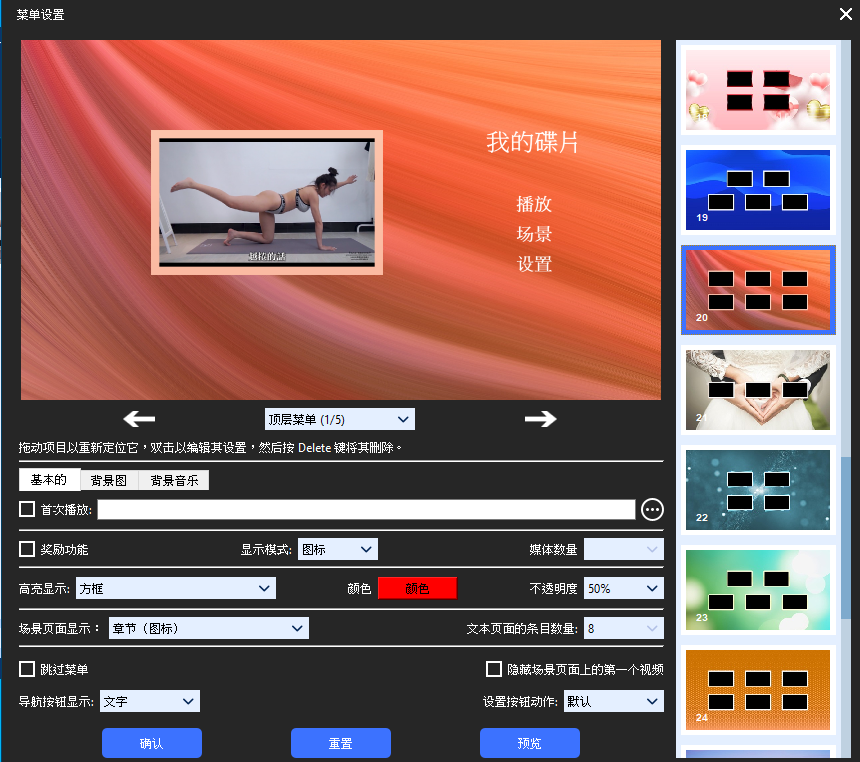Open the 设置按钮动作 dropdown showing 默认
Image resolution: width=860 pixels, height=762 pixels.
tap(613, 701)
